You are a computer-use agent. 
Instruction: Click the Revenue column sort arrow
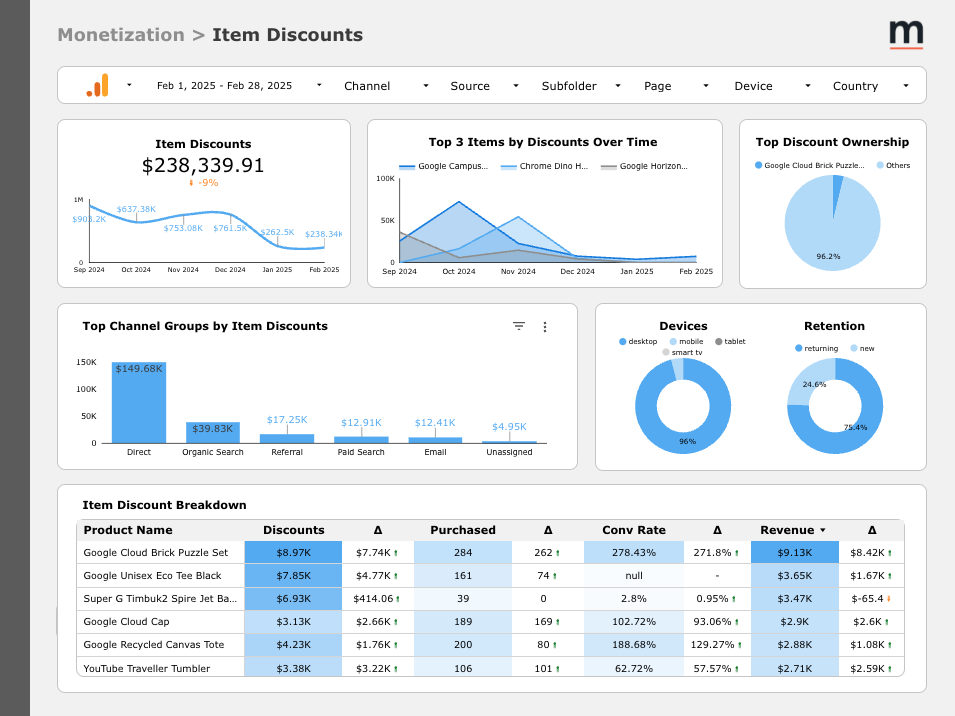[x=823, y=530]
